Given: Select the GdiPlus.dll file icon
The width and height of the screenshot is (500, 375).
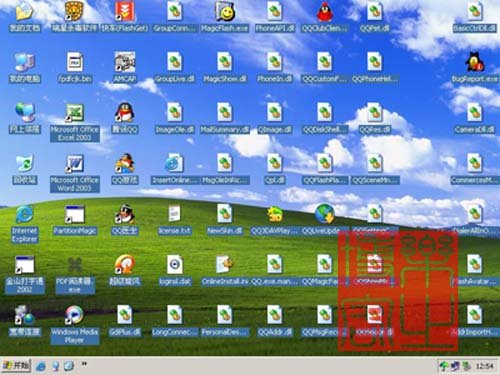Looking at the screenshot, I should (125, 315).
